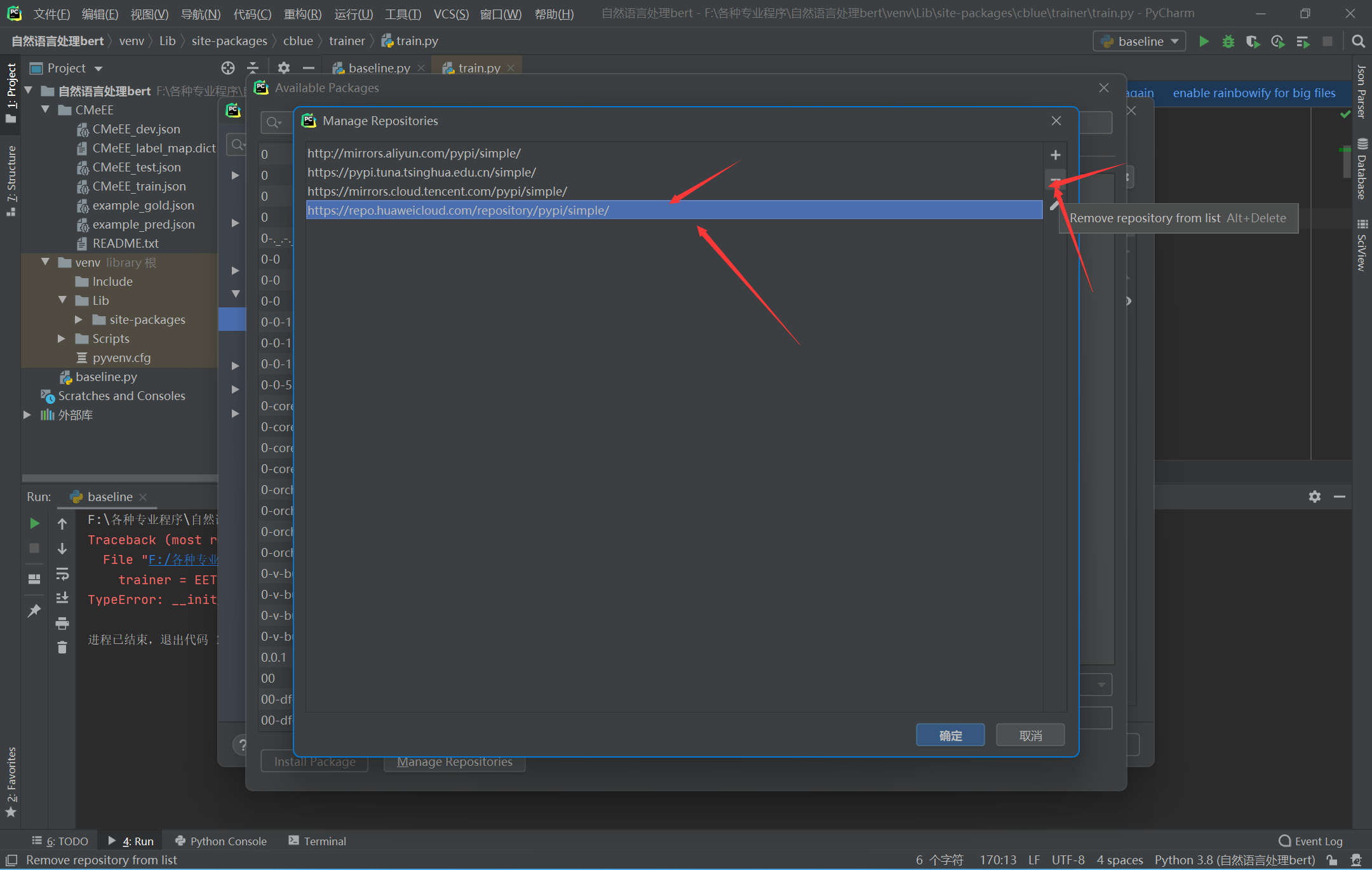Image resolution: width=1372 pixels, height=870 pixels.
Task: Open Project panel settings gear
Action: 284,68
